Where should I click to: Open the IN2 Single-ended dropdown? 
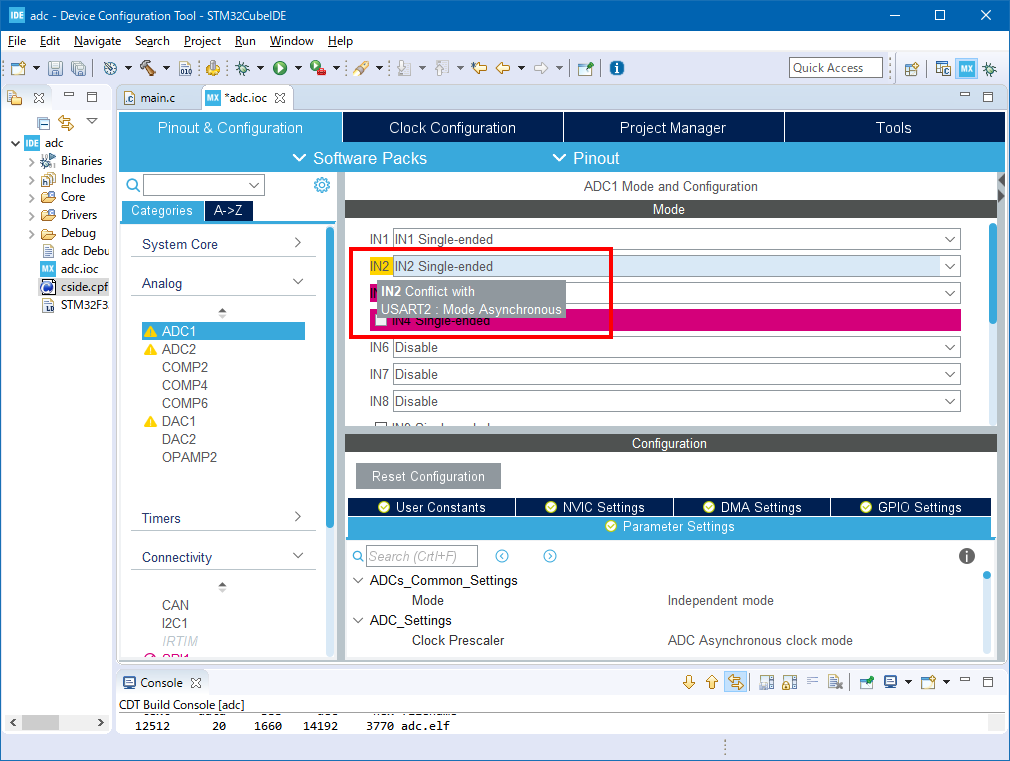[x=950, y=266]
